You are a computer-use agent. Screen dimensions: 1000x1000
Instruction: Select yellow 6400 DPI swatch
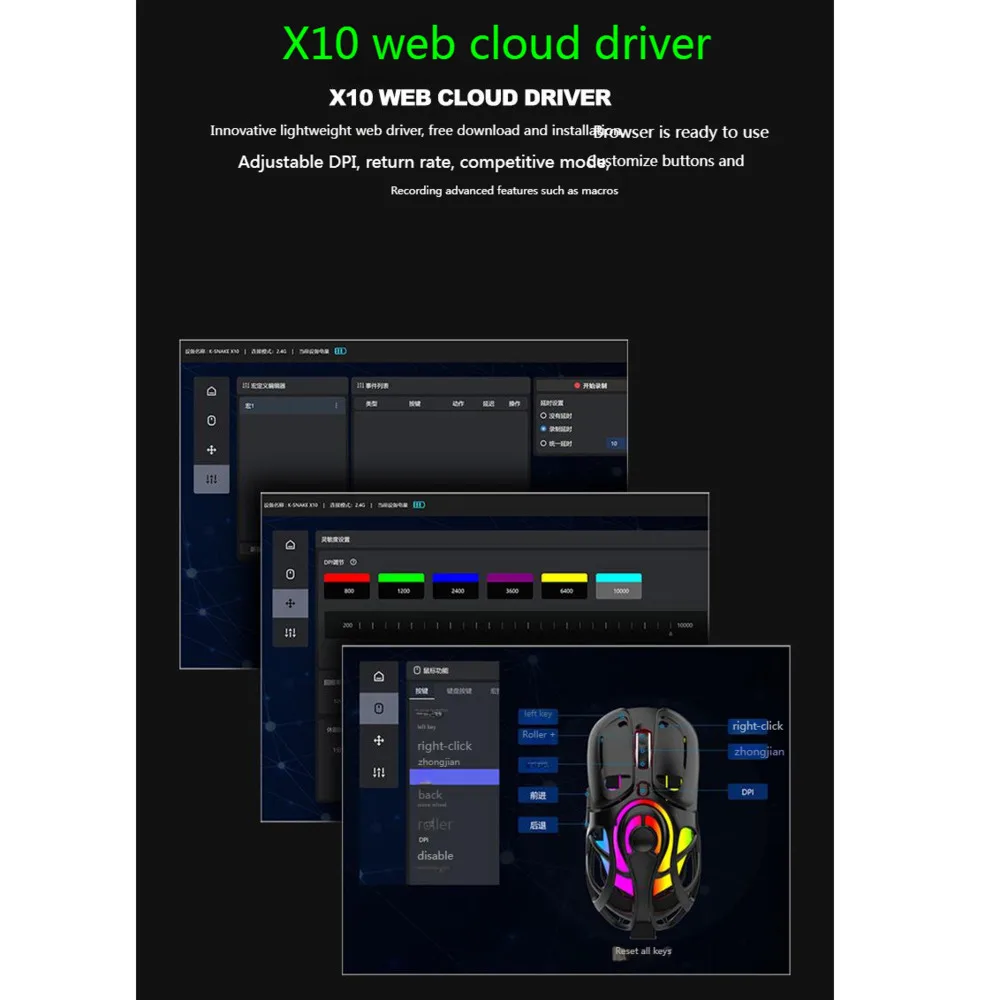coord(564,585)
